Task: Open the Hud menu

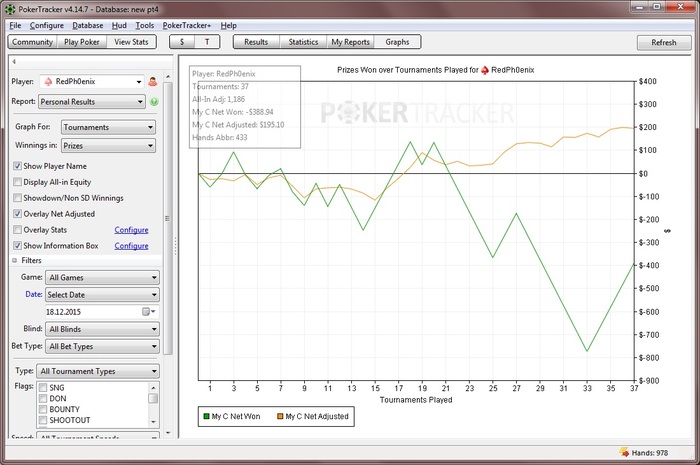Action: click(119, 24)
